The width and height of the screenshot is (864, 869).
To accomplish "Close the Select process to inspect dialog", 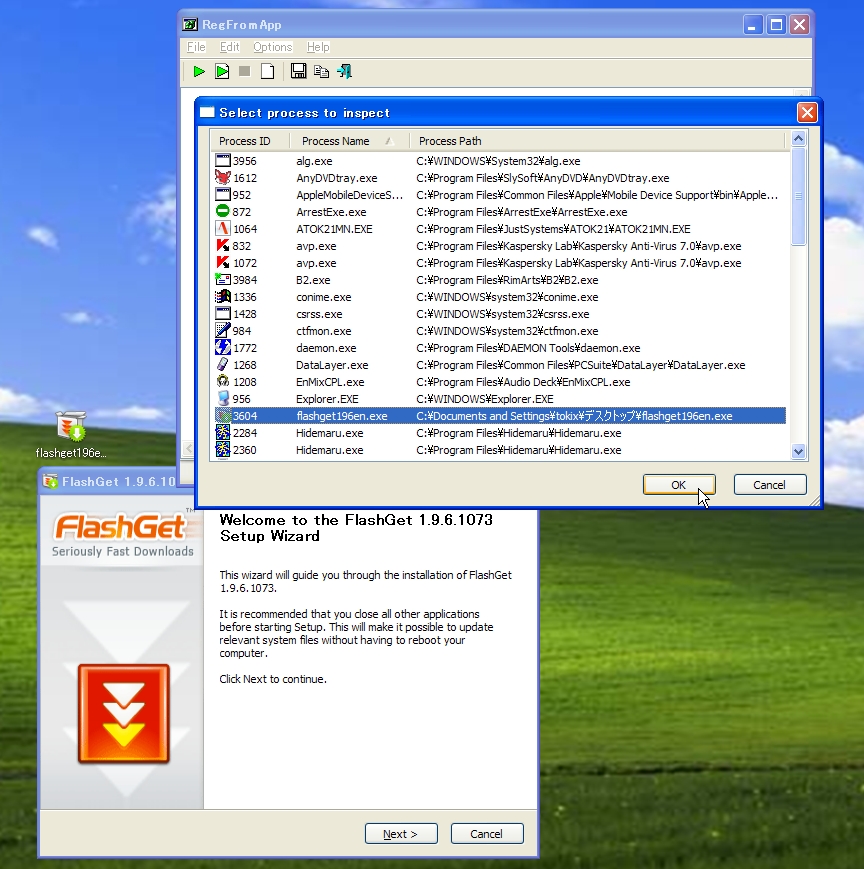I will tap(807, 113).
